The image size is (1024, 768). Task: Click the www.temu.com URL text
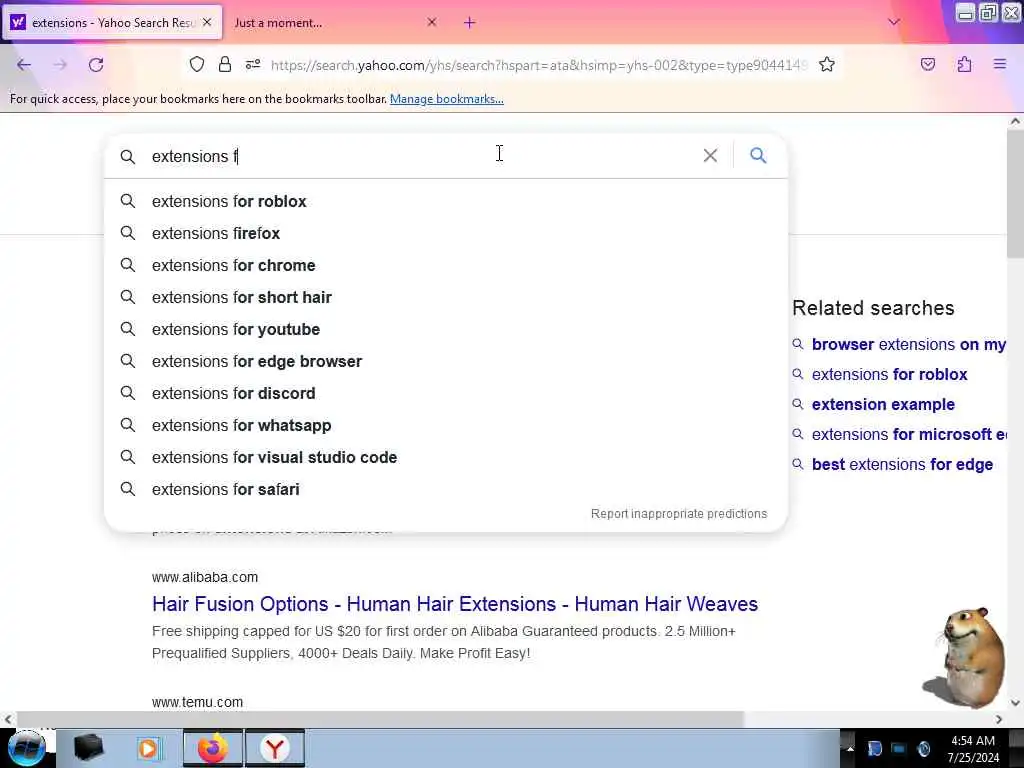197,702
